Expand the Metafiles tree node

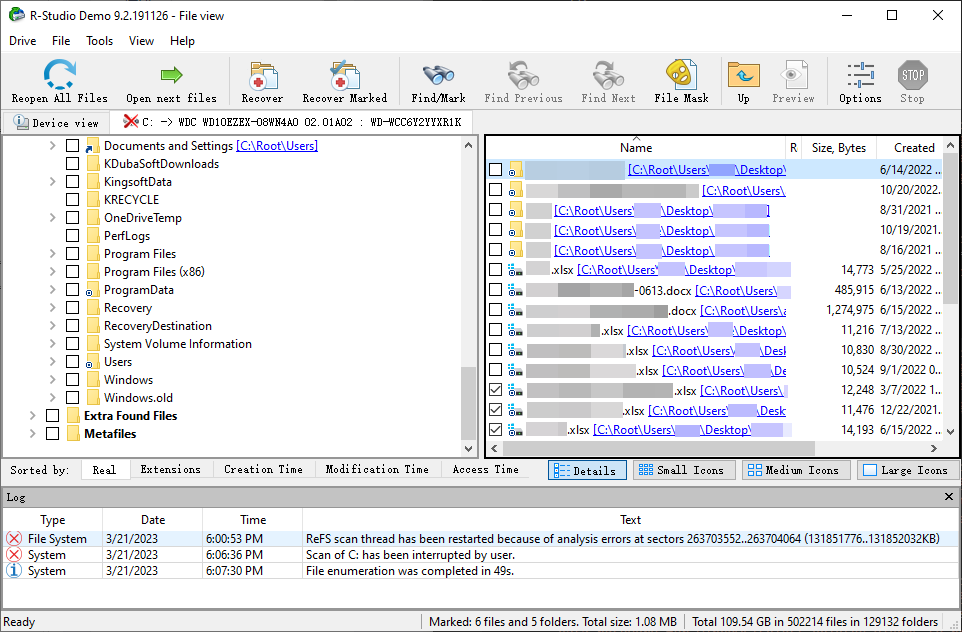[x=33, y=434]
